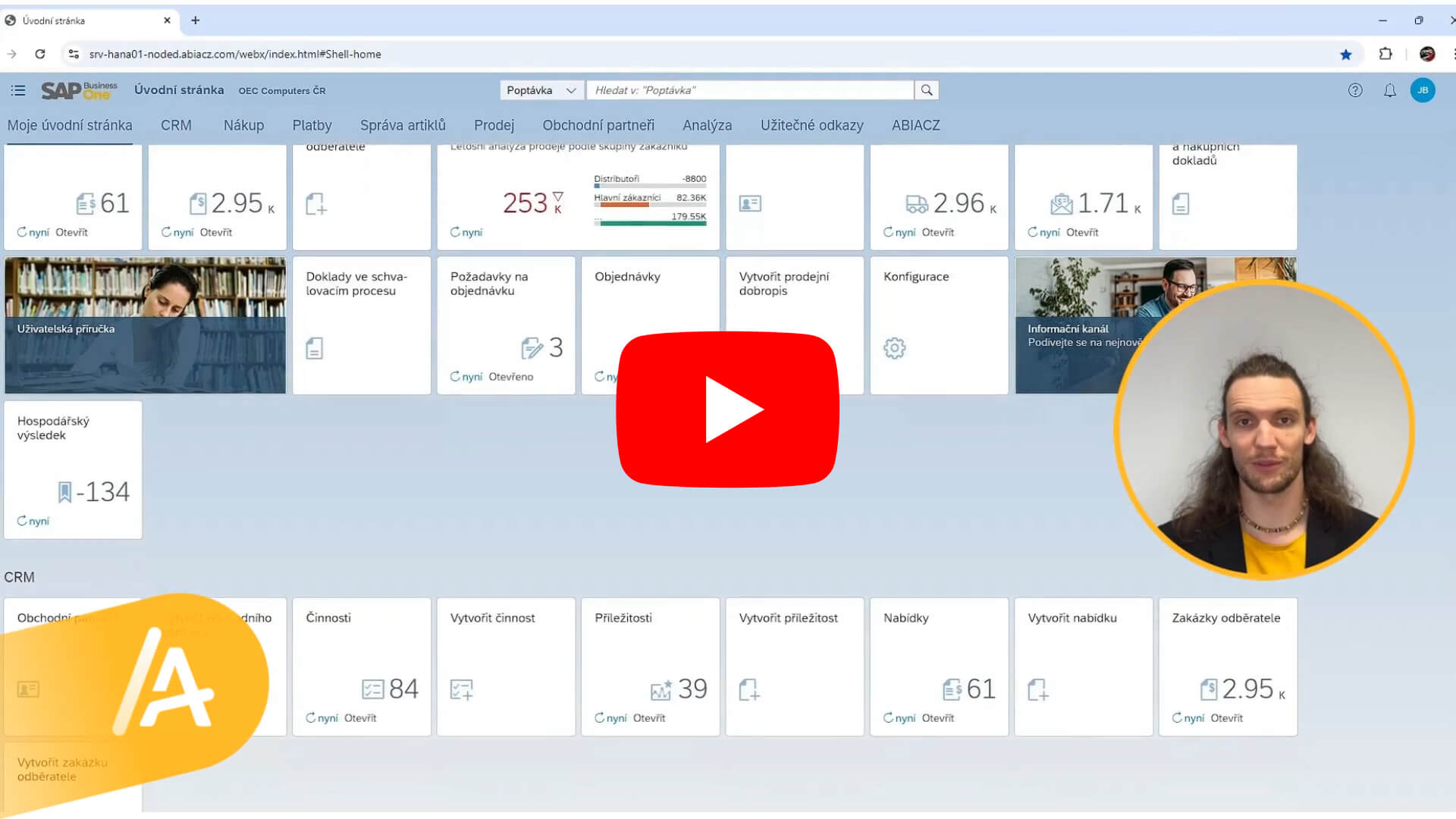
Task: Switch to Moje úvodní stránka tab
Action: (x=70, y=125)
